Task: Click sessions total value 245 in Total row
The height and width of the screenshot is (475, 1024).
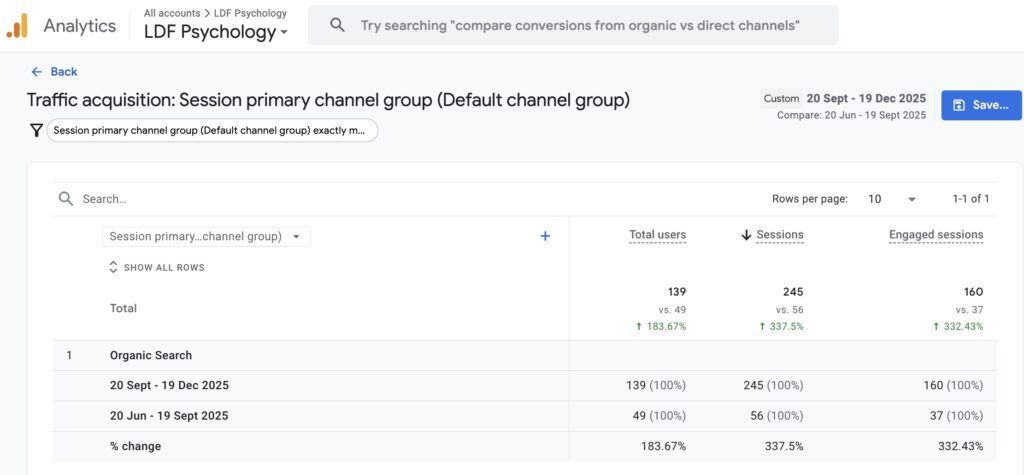Action: (793, 291)
